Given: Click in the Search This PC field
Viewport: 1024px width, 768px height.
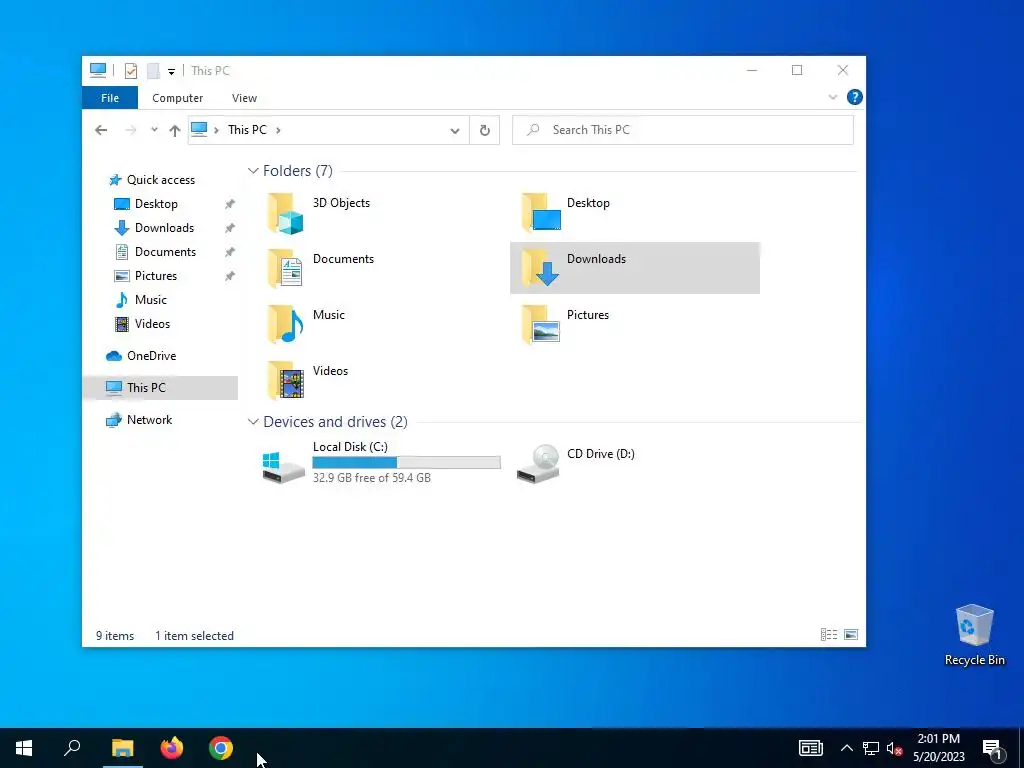Looking at the screenshot, I should click(682, 130).
